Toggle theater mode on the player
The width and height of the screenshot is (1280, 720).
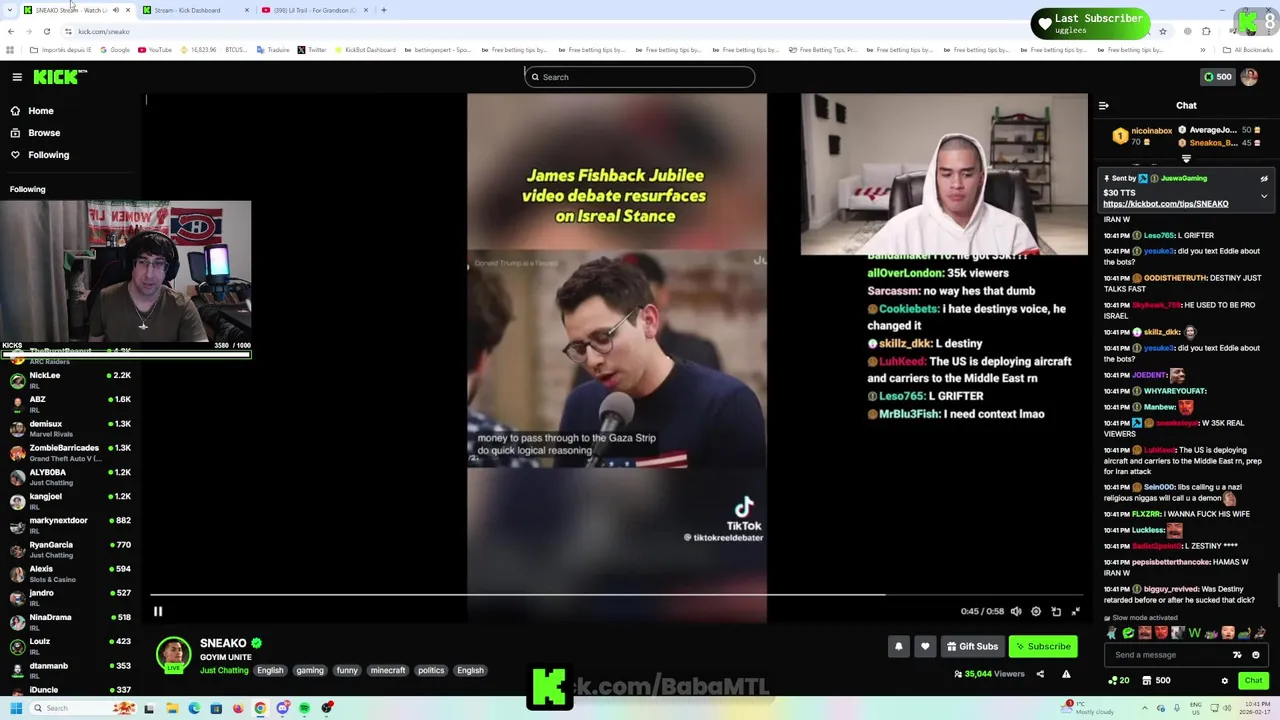click(1056, 611)
